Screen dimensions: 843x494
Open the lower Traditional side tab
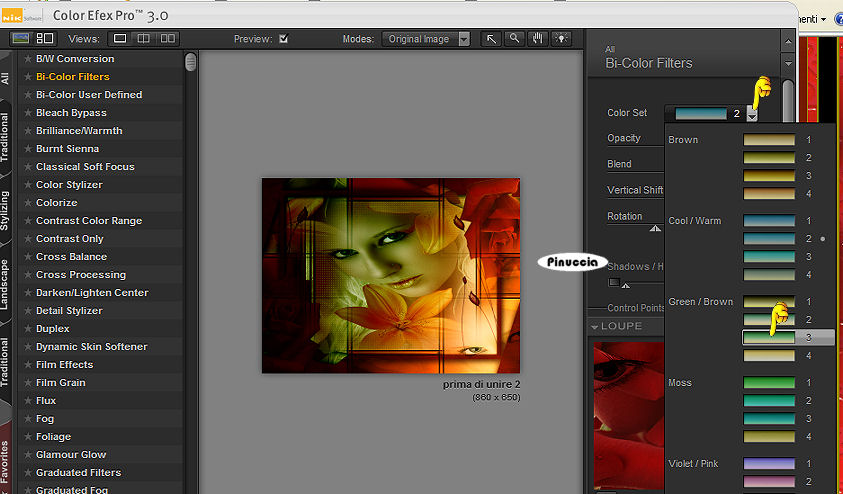coord(5,362)
